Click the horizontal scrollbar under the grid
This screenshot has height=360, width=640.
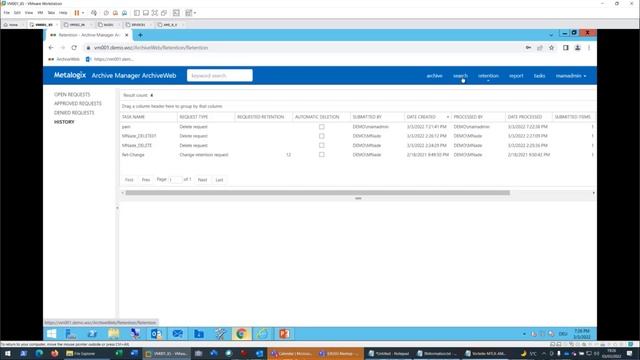point(318,193)
